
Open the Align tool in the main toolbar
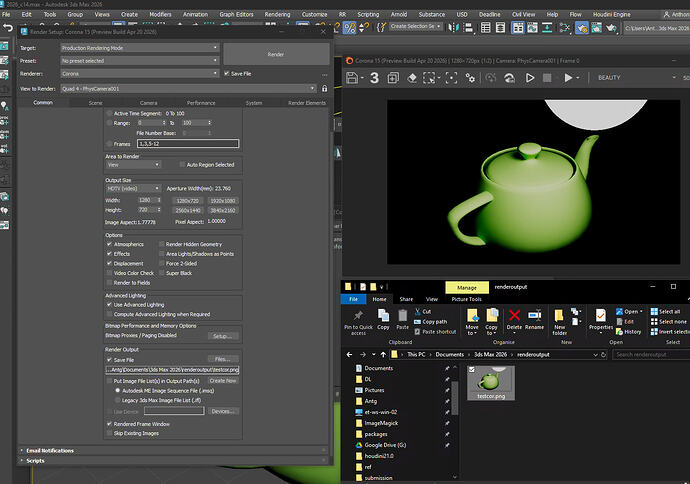[x=469, y=28]
